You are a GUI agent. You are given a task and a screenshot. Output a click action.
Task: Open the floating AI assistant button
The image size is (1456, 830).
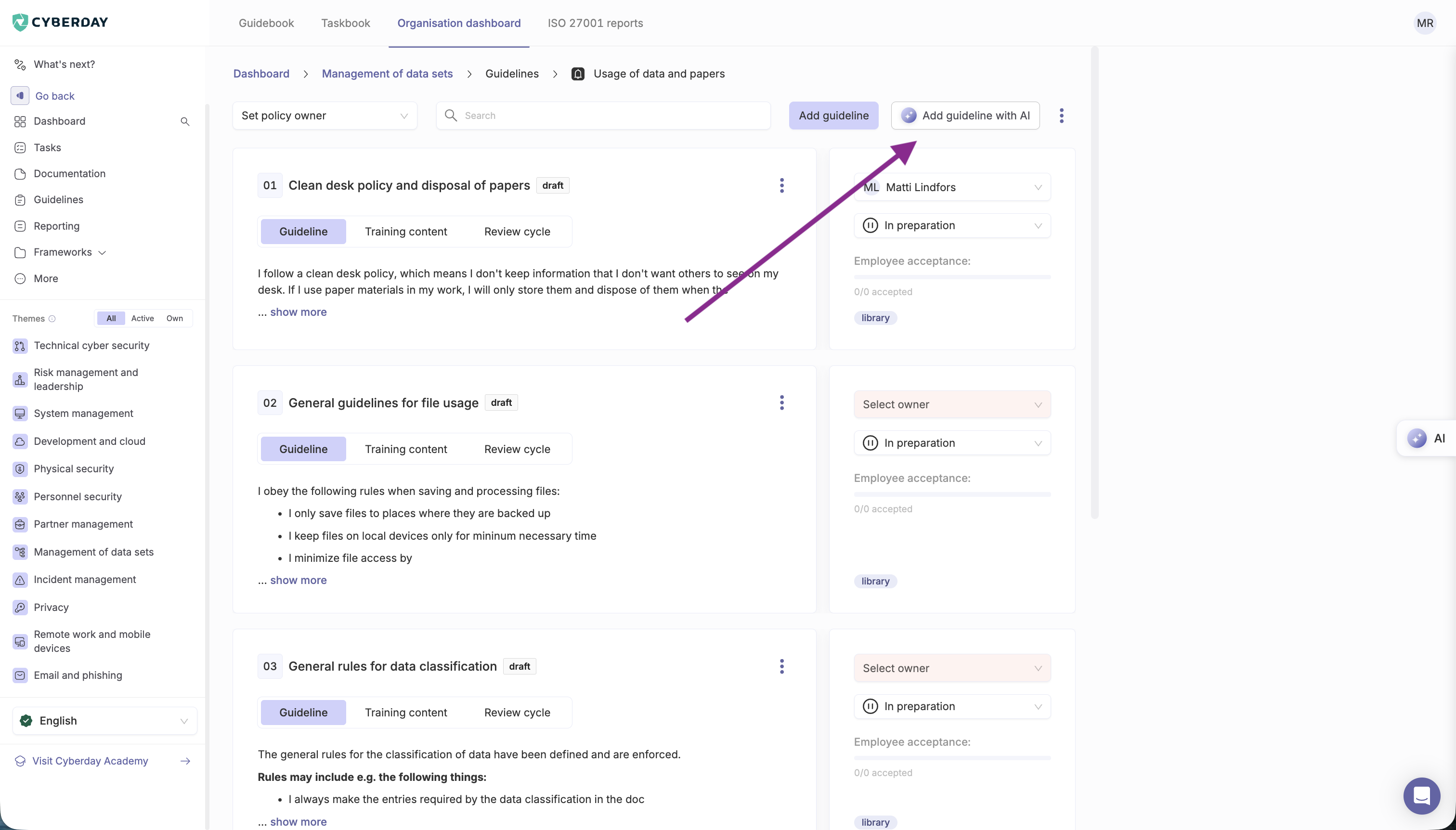1427,438
